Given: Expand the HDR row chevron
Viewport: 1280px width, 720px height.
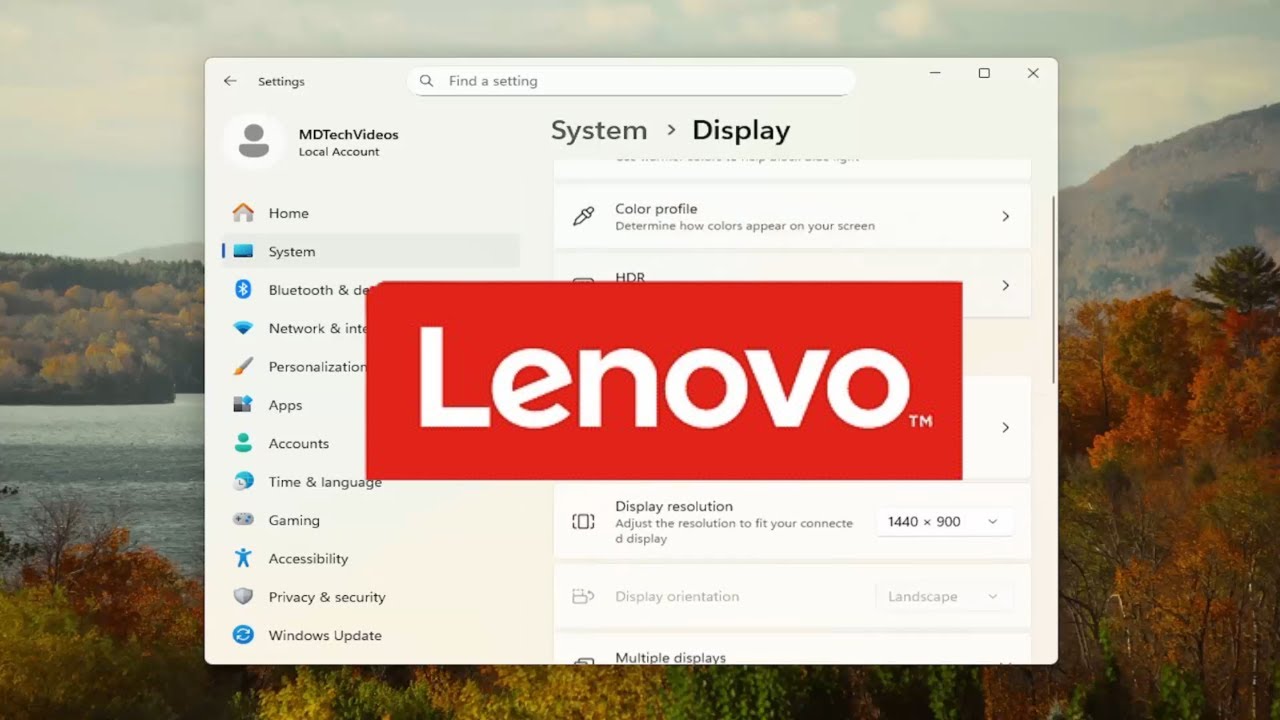Looking at the screenshot, I should (1006, 285).
